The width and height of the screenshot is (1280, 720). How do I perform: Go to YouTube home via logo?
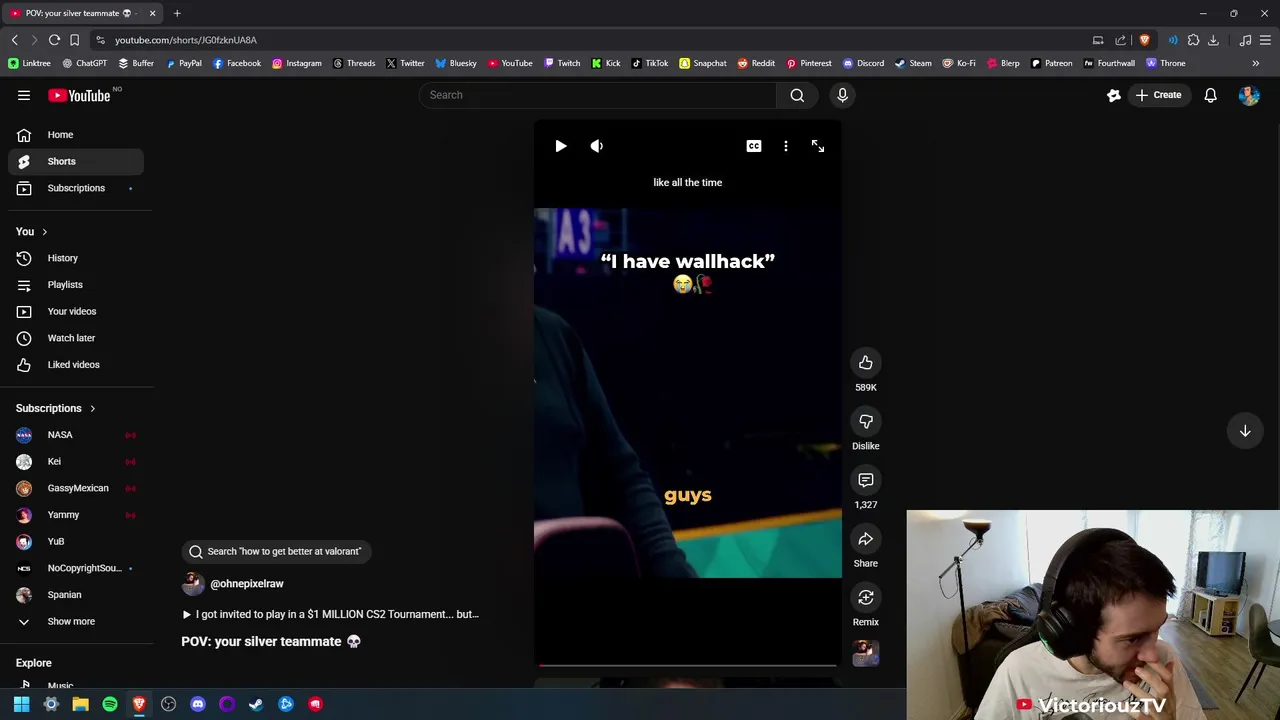[79, 95]
